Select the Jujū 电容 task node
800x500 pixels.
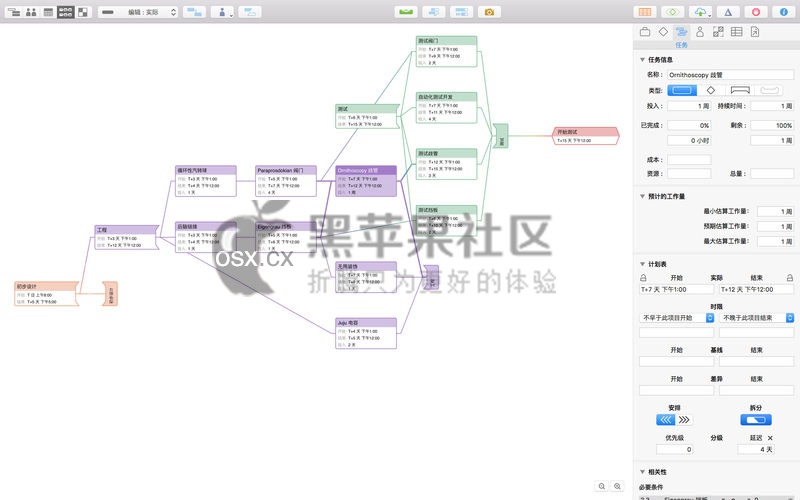click(x=366, y=333)
